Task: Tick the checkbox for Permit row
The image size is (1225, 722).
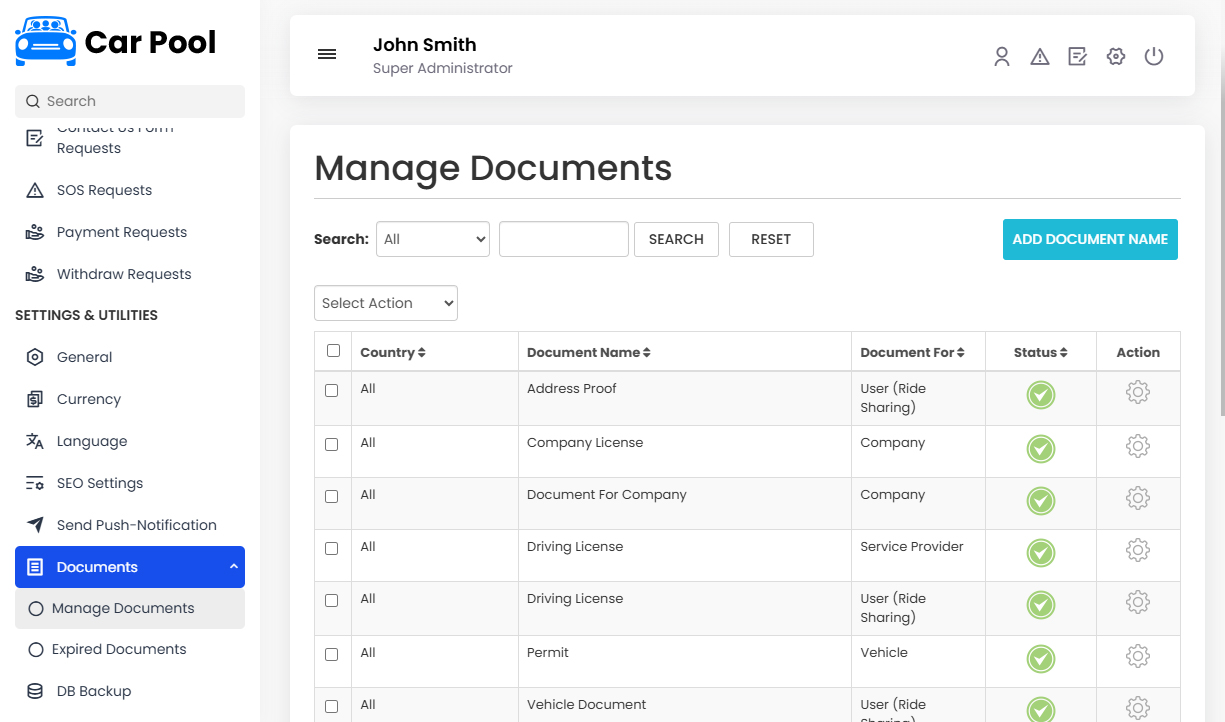Action: click(332, 654)
